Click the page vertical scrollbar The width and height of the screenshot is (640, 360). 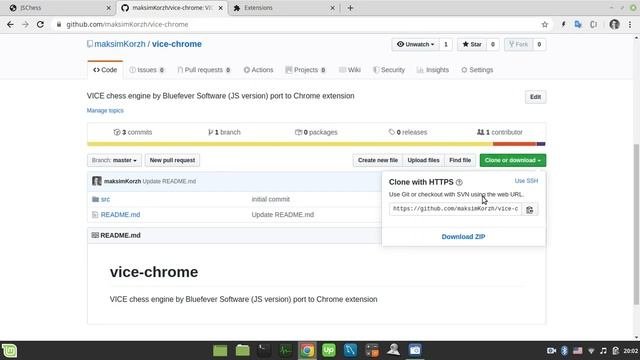[636, 224]
